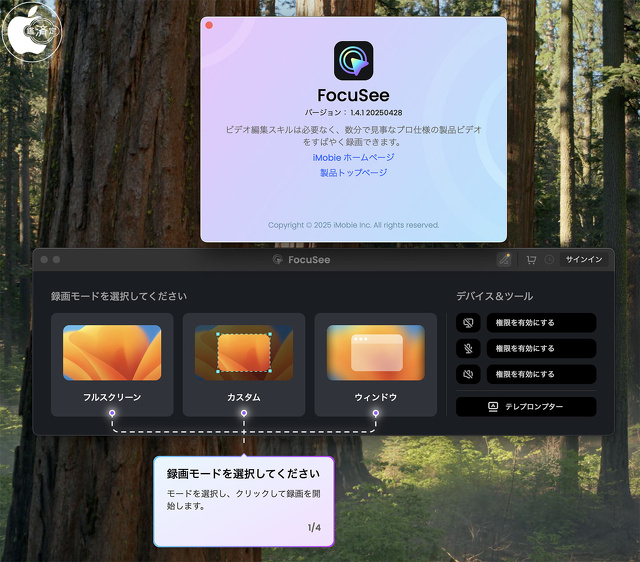Open the iMobie ホームページ link
This screenshot has width=640, height=562.
[353, 158]
